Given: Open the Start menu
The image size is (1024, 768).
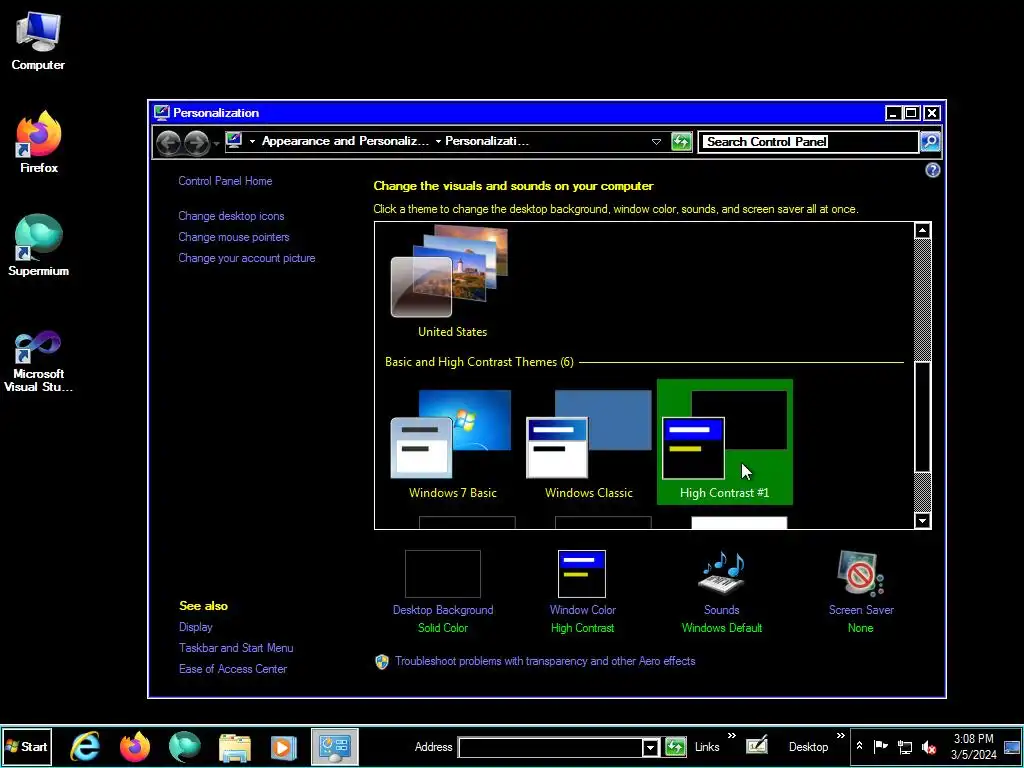Looking at the screenshot, I should coord(27,746).
